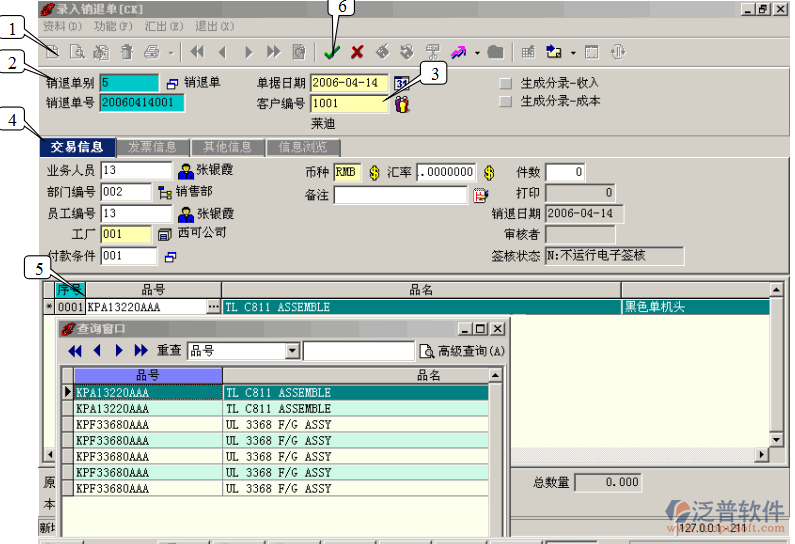Viewport: 795px width, 544px height.
Task: Open the calendar picker beside 单据日期
Action: [401, 83]
